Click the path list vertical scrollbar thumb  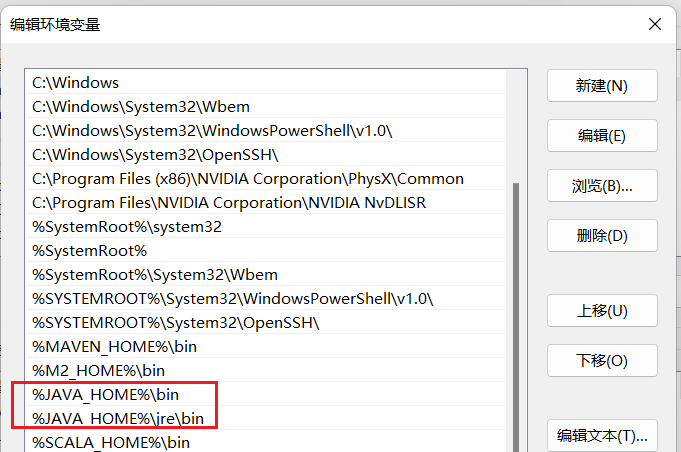pyautogui.click(x=516, y=317)
